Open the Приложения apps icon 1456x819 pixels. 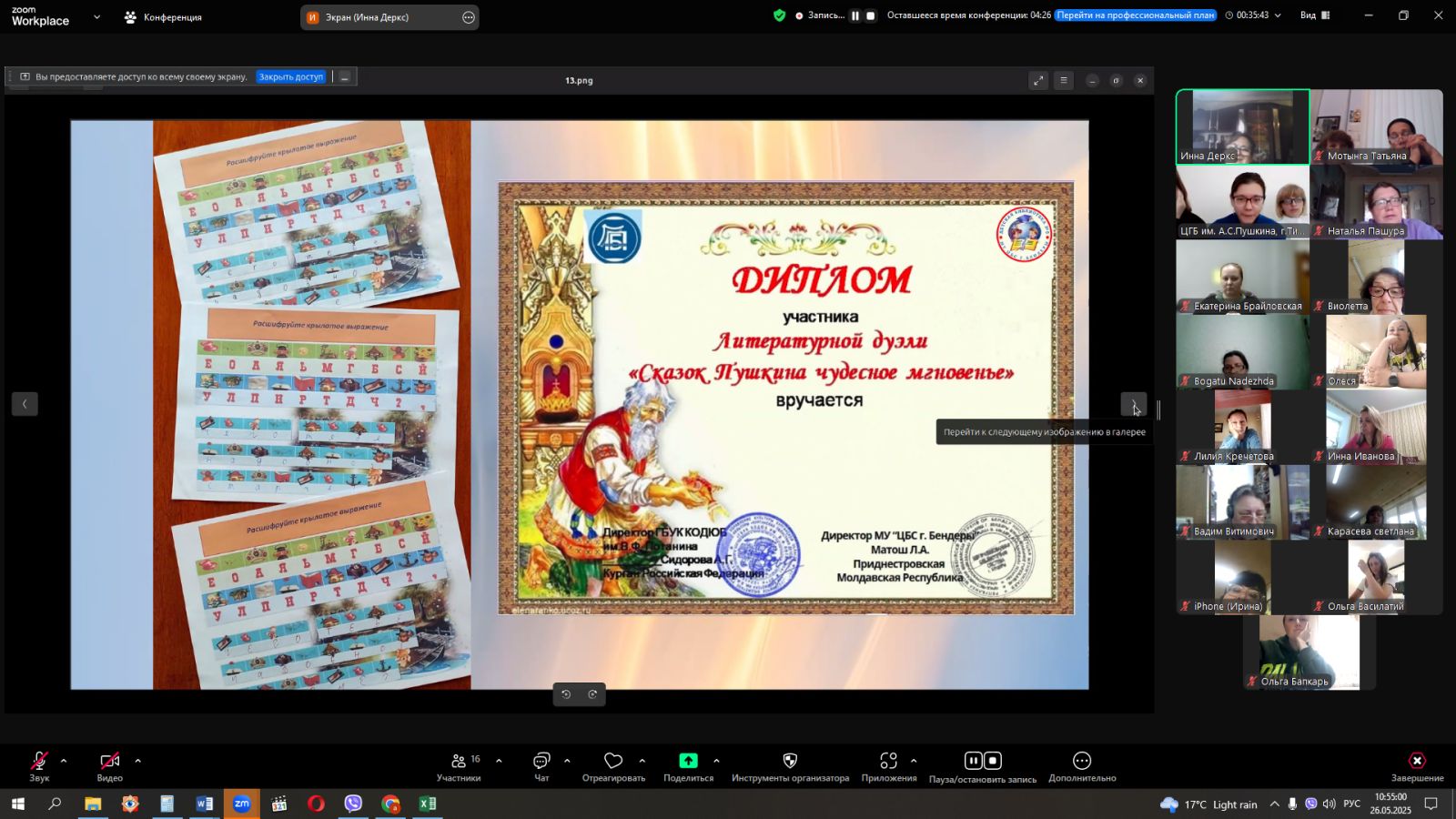[x=888, y=761]
